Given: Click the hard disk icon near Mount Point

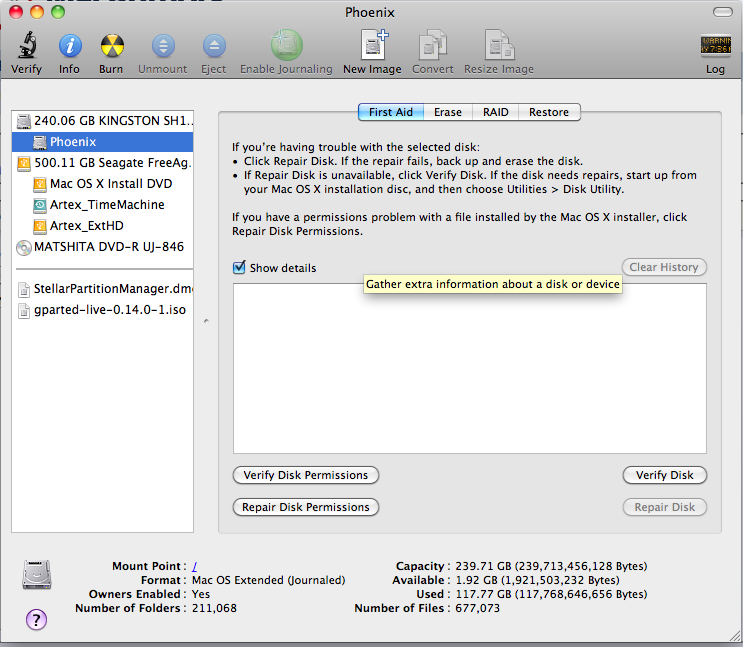Looking at the screenshot, I should [36, 574].
